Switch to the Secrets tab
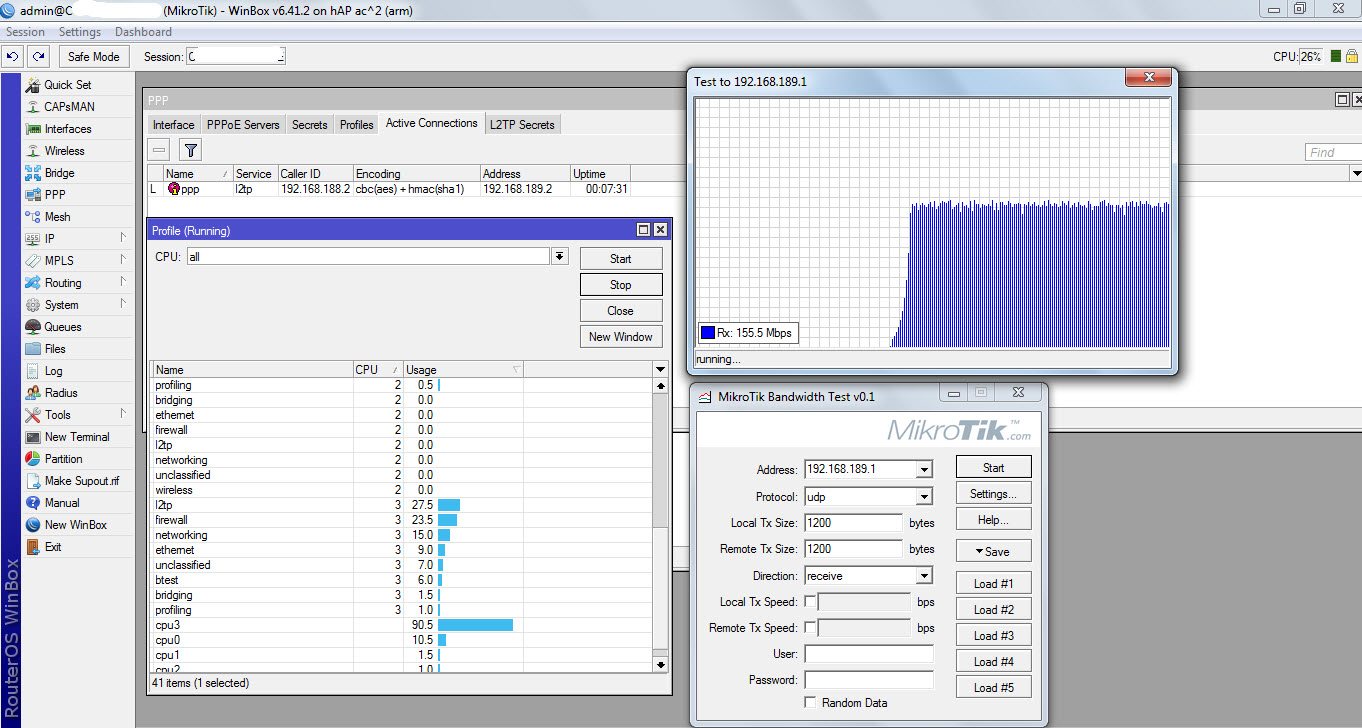The image size is (1362, 728). point(309,125)
